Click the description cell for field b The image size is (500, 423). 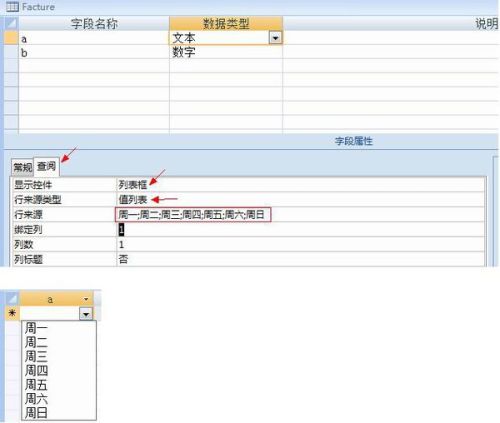[x=391, y=52]
